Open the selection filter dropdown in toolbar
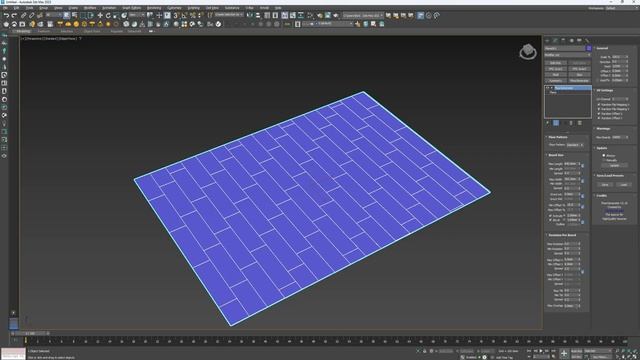 [x=53, y=16]
